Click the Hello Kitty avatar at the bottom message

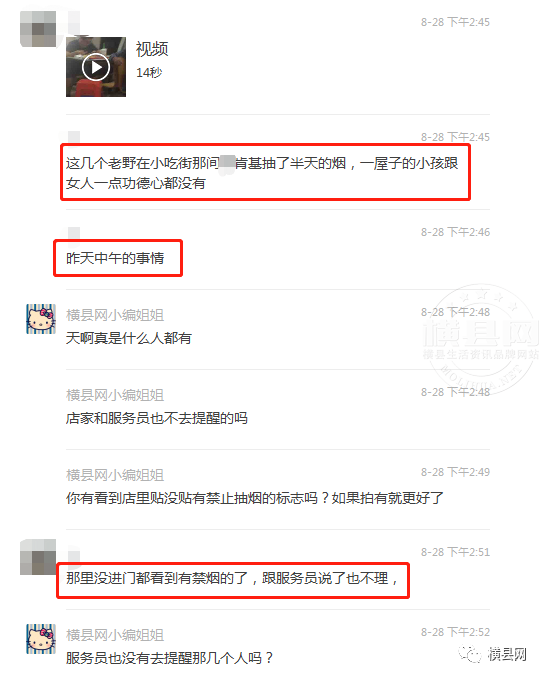(x=41, y=639)
